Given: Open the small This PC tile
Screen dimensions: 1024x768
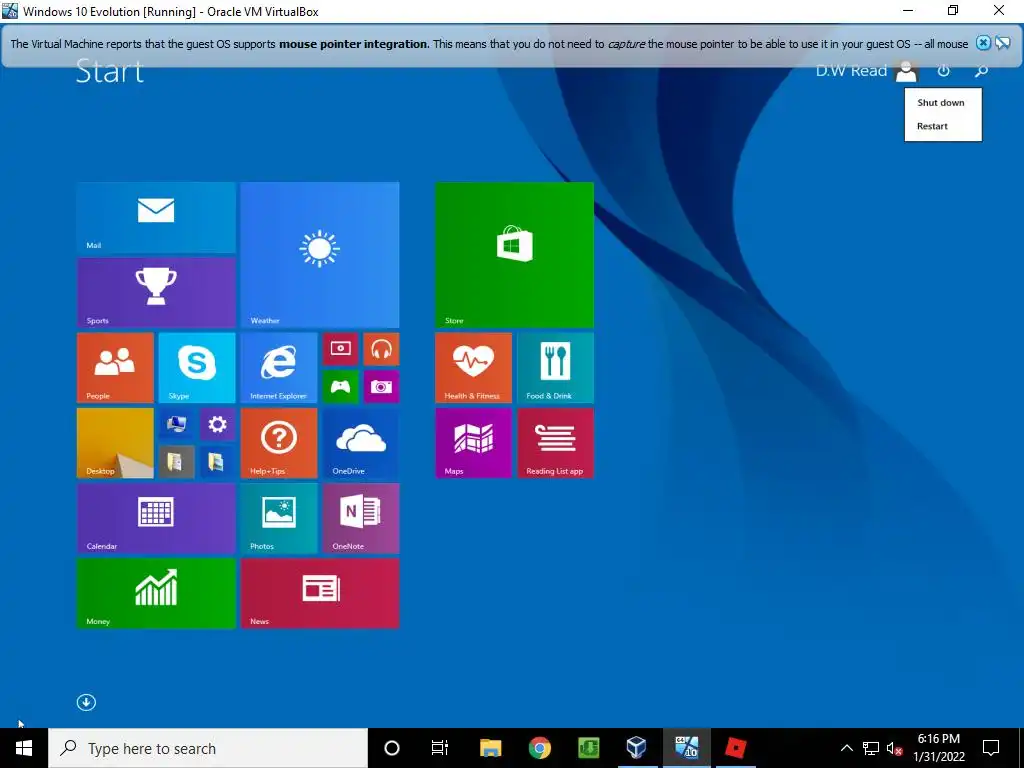Looking at the screenshot, I should pyautogui.click(x=176, y=424).
